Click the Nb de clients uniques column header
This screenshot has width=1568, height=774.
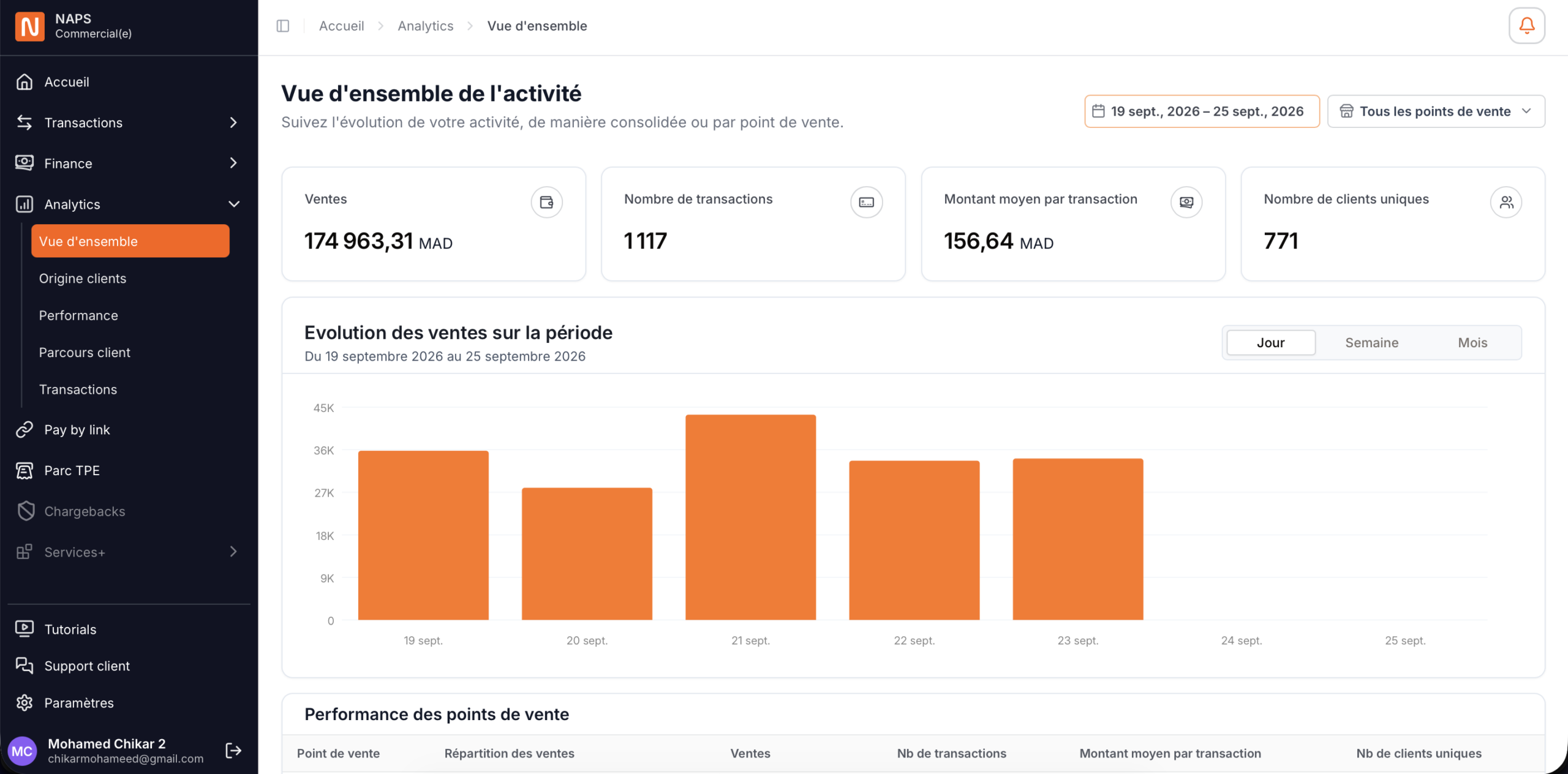[1419, 753]
